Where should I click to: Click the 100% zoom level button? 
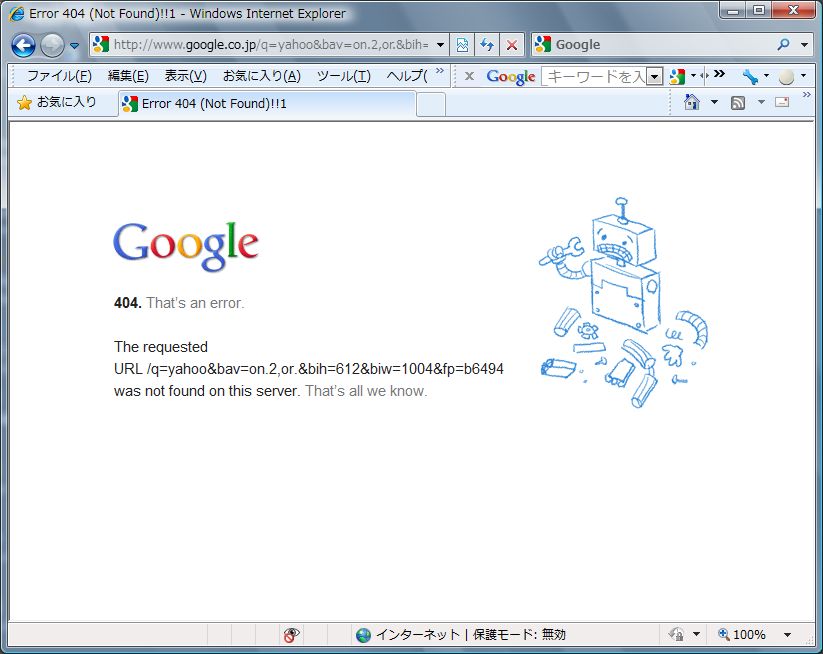(x=742, y=635)
